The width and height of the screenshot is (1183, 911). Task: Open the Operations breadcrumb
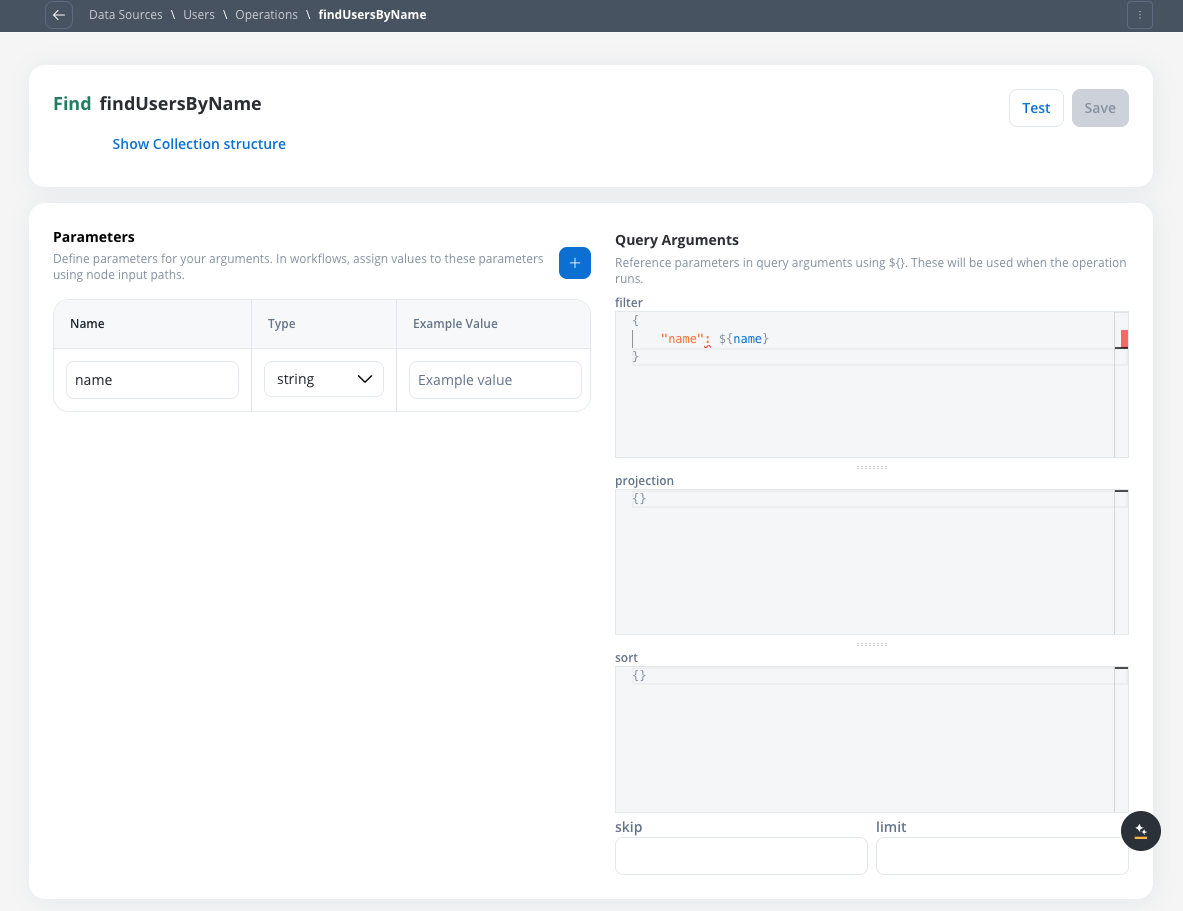pos(266,15)
